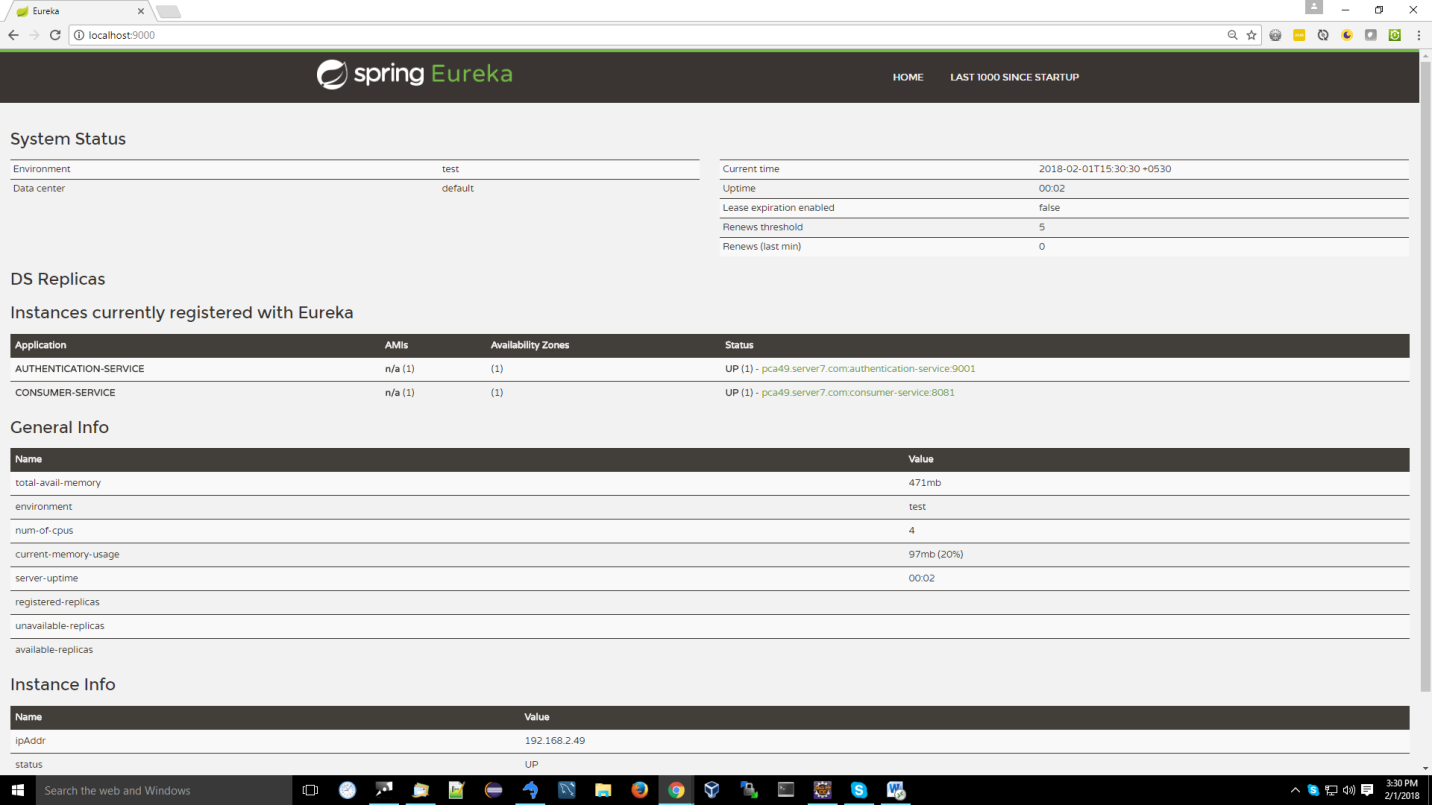
Task: Click the Skype tray icon
Action: (1313, 790)
